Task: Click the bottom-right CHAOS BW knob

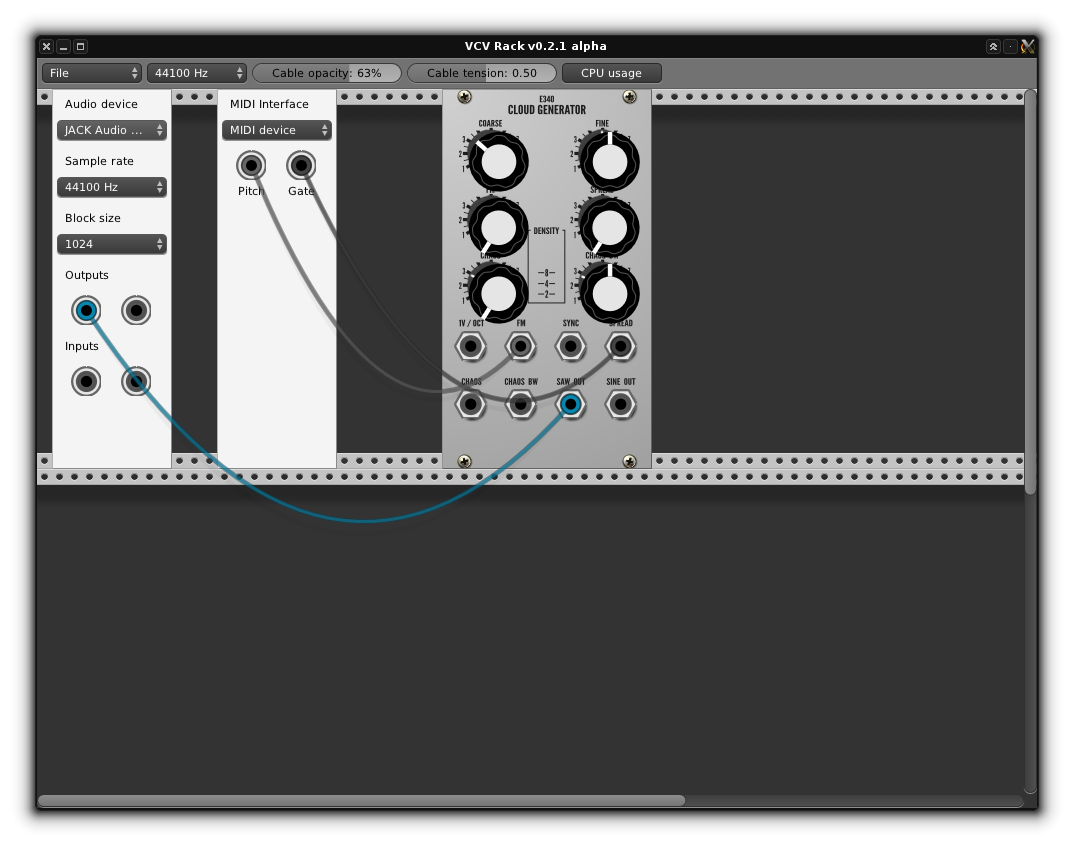Action: 609,293
